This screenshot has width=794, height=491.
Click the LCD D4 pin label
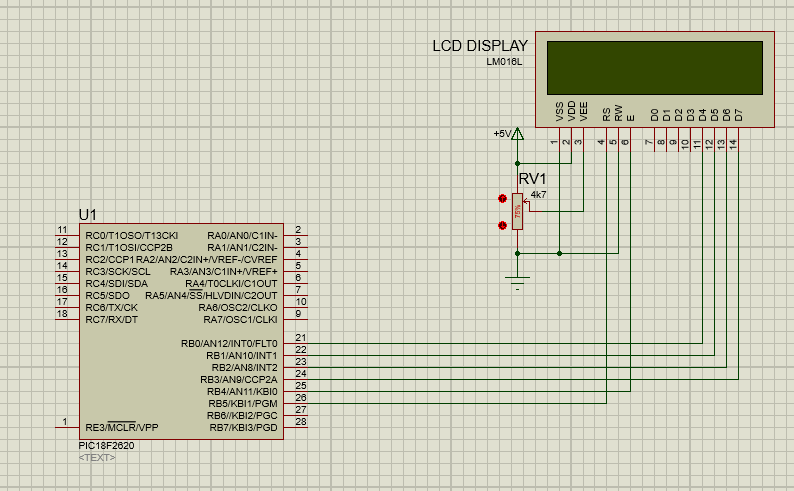click(x=702, y=115)
